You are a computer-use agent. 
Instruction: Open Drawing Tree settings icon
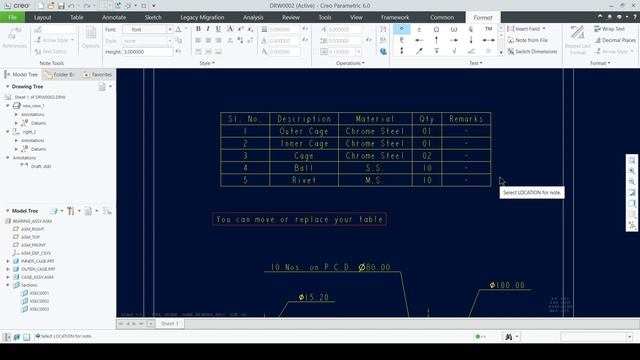(x=102, y=87)
